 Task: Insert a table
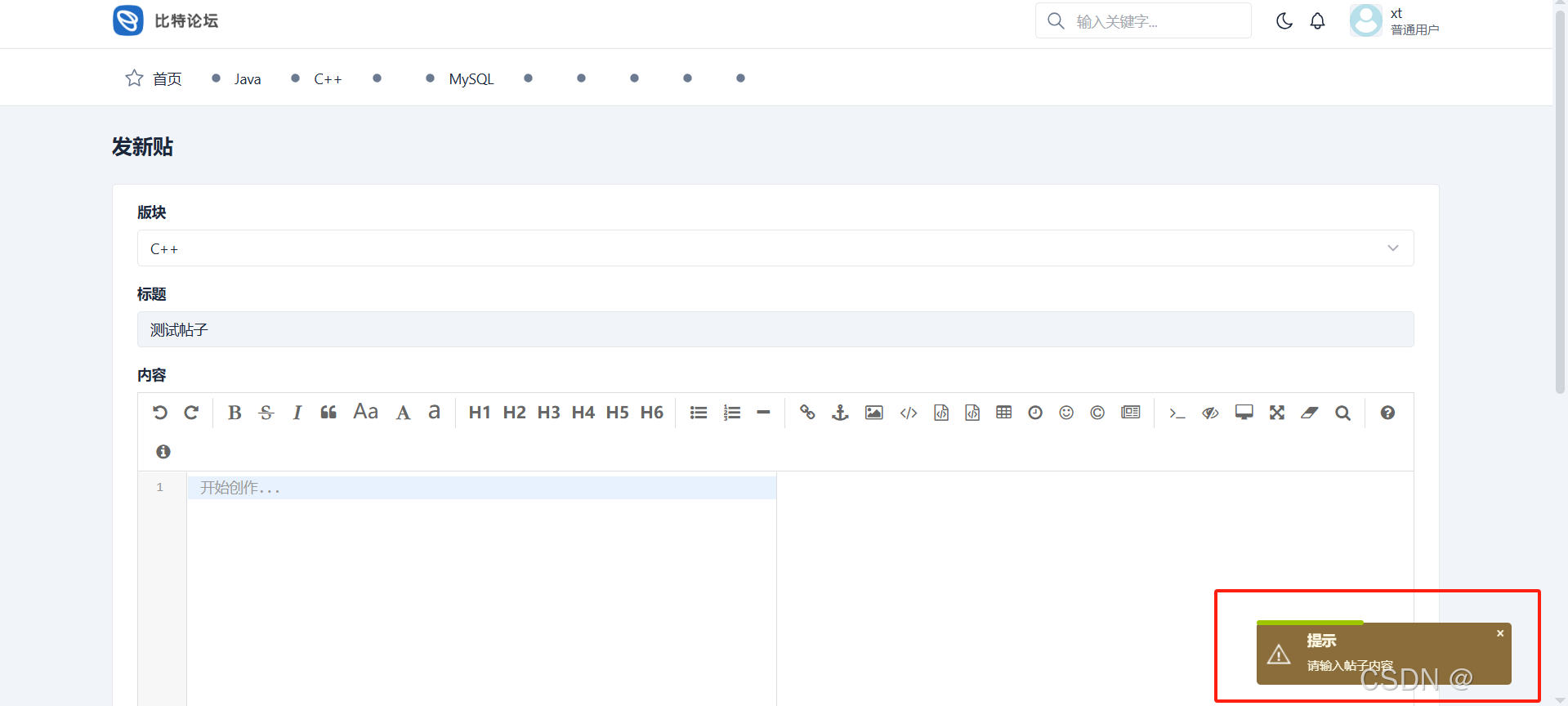point(1004,413)
